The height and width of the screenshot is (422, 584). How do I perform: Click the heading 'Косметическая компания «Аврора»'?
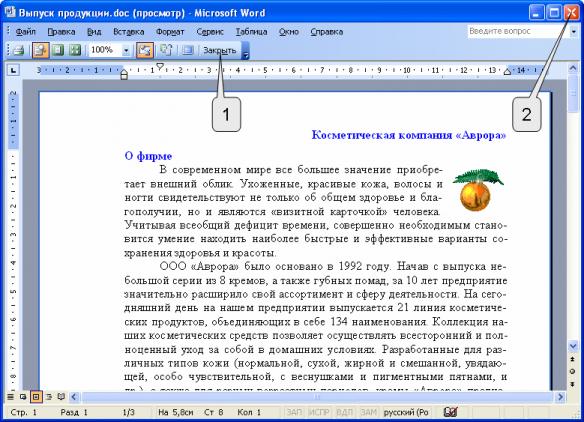point(409,135)
